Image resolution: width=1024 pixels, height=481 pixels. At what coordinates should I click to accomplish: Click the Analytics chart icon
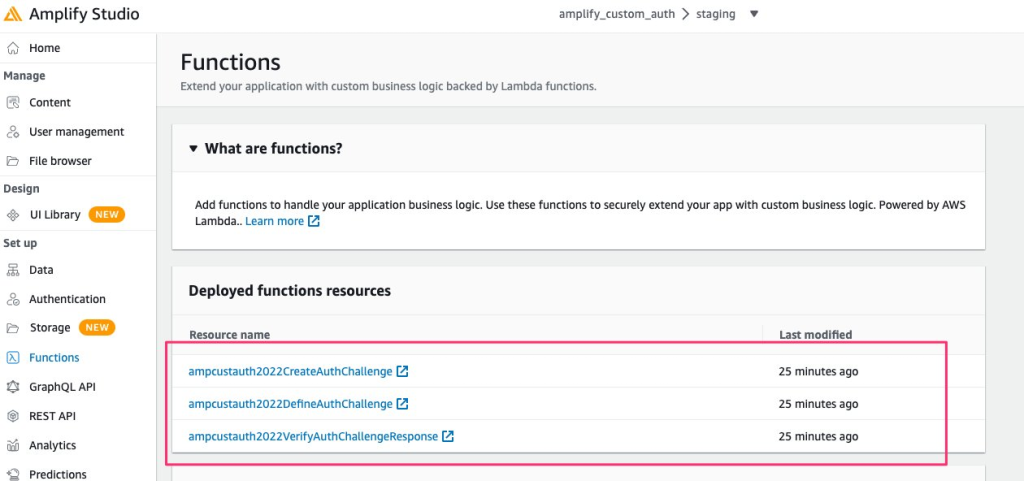point(12,446)
